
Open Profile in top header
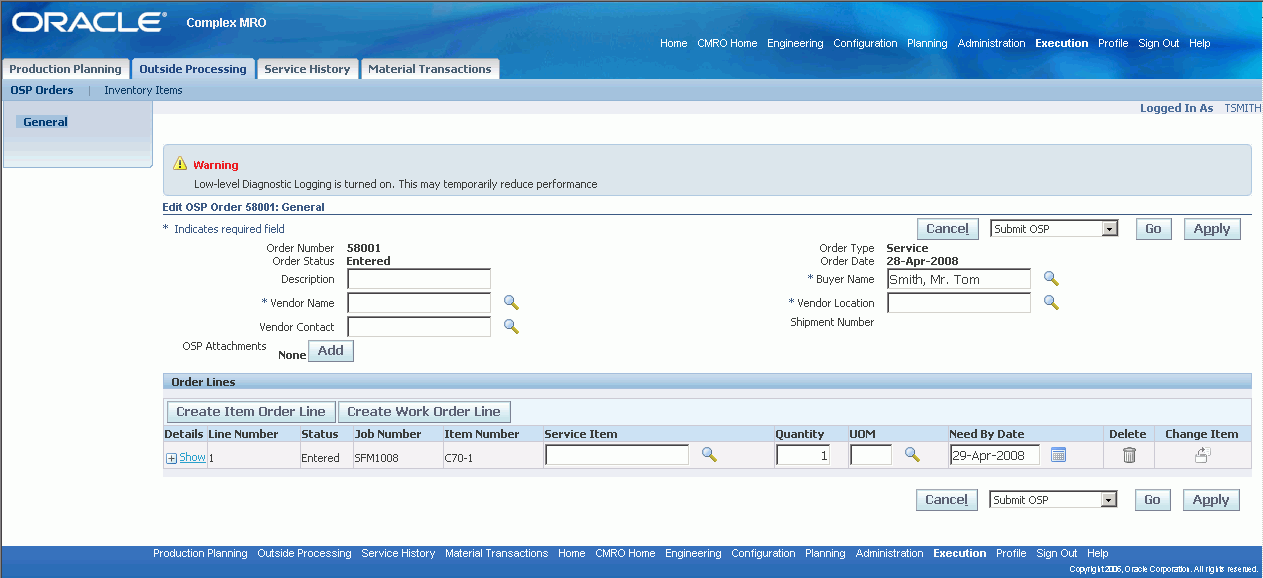[1113, 43]
